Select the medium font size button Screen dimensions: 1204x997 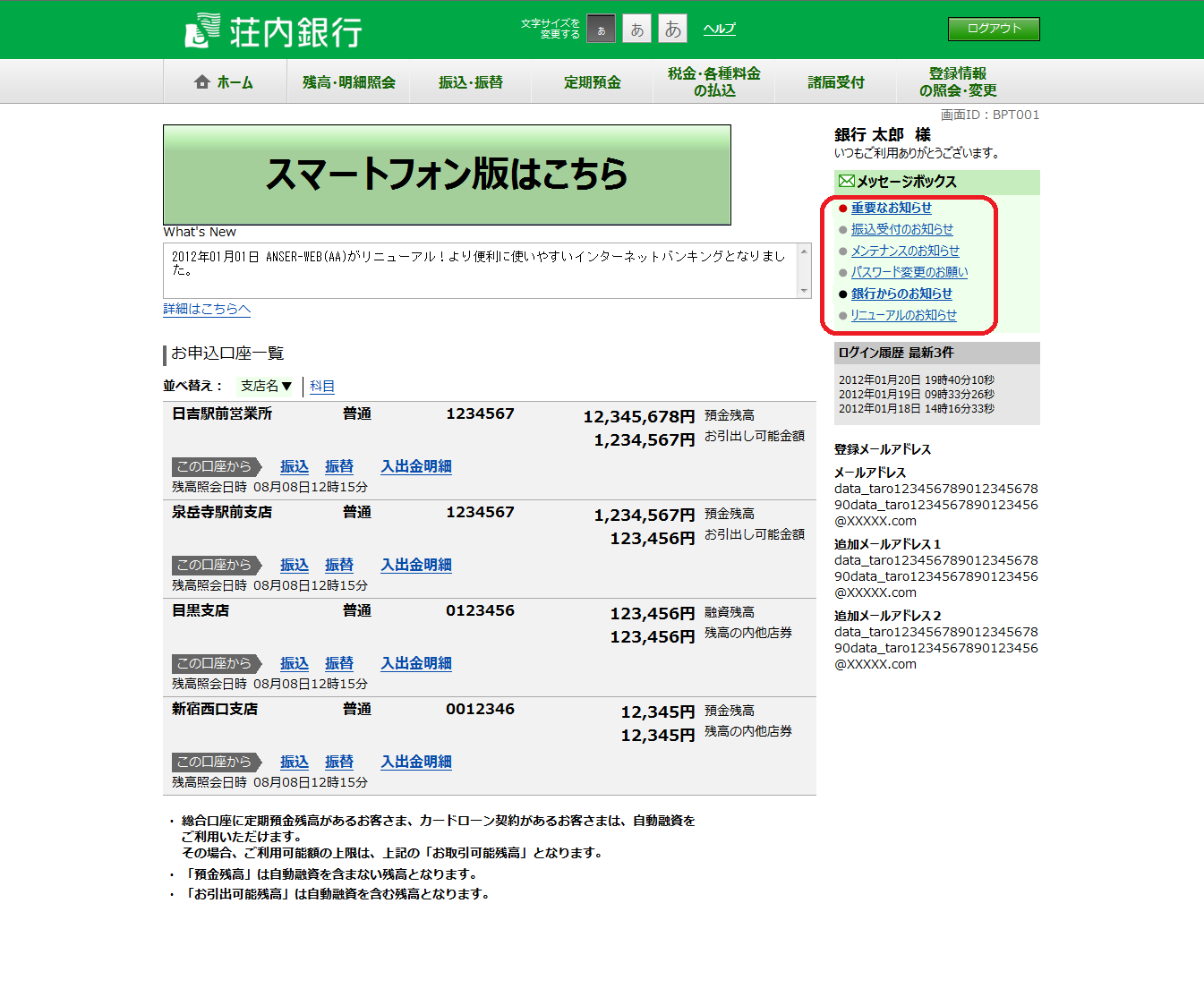(x=636, y=29)
